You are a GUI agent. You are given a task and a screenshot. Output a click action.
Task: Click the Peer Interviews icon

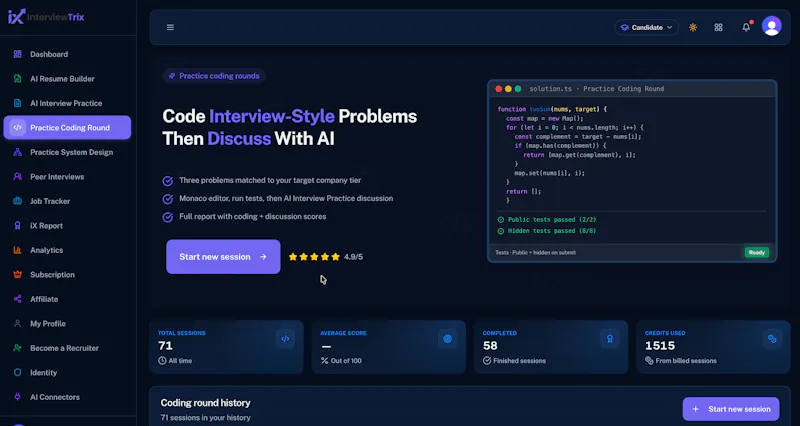pyautogui.click(x=17, y=177)
